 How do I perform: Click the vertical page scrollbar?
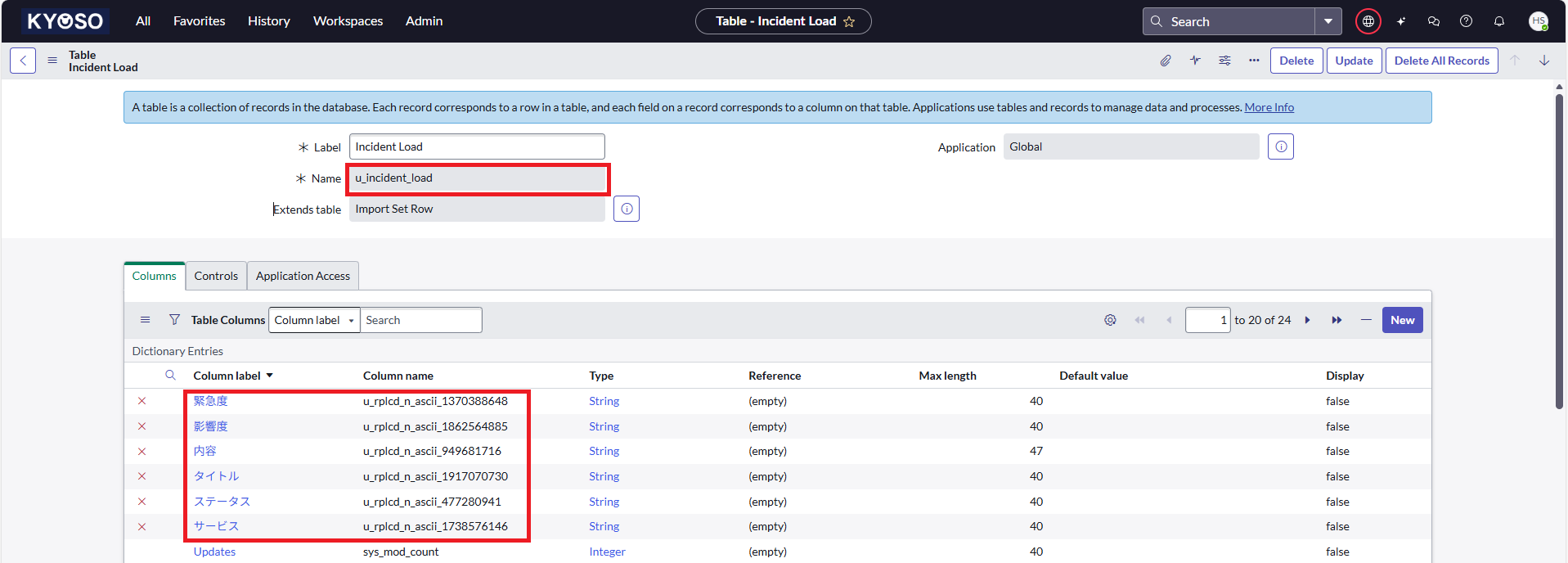tap(1559, 245)
